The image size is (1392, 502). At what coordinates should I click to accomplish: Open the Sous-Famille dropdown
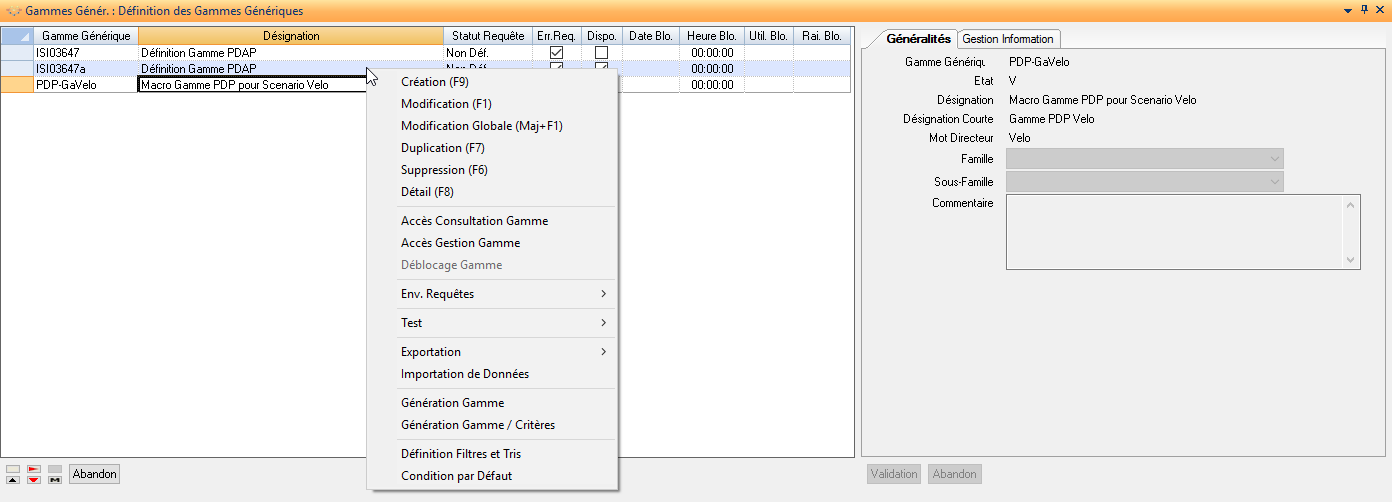pyautogui.click(x=1274, y=182)
